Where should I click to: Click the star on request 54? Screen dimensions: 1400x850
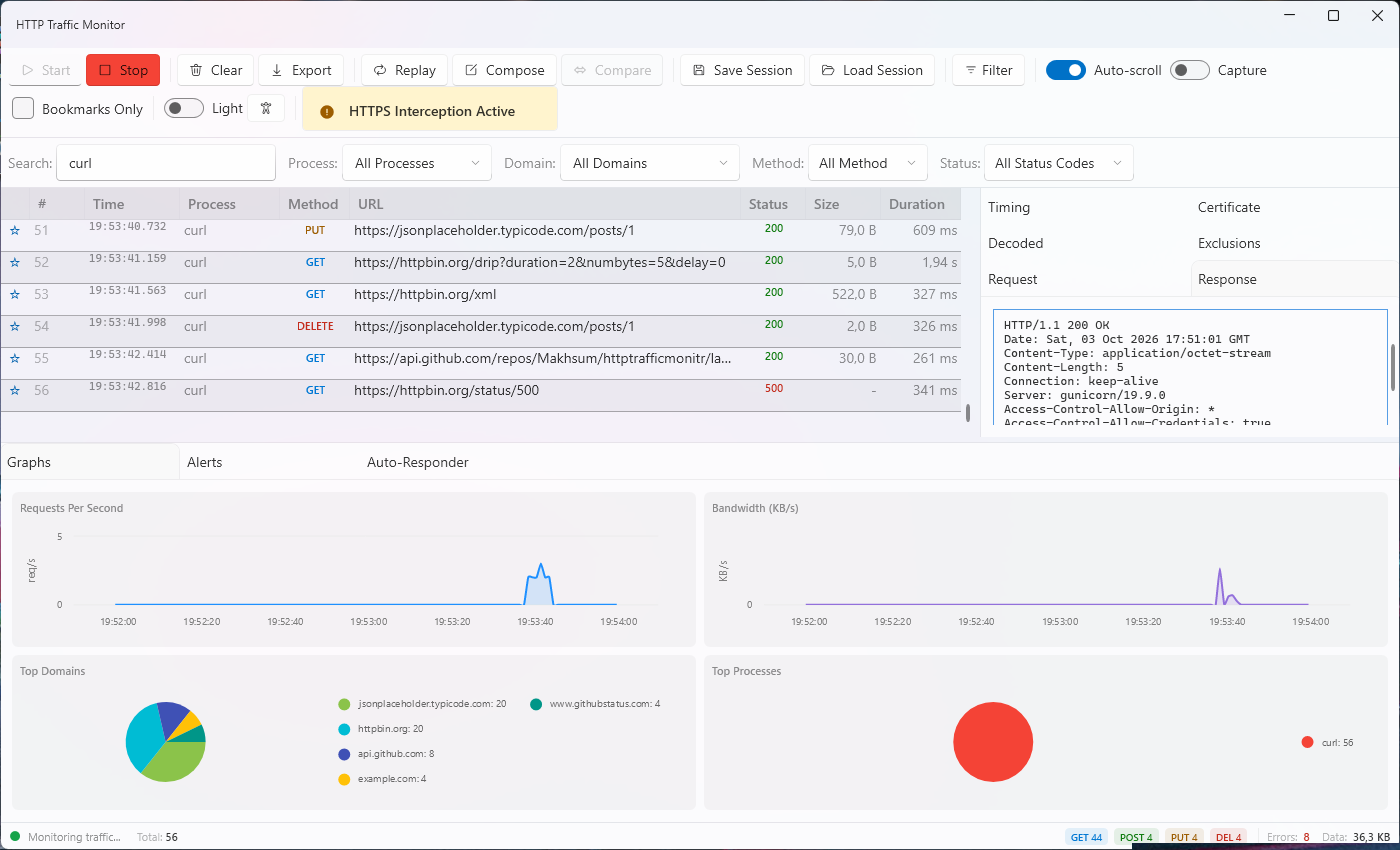coord(15,326)
